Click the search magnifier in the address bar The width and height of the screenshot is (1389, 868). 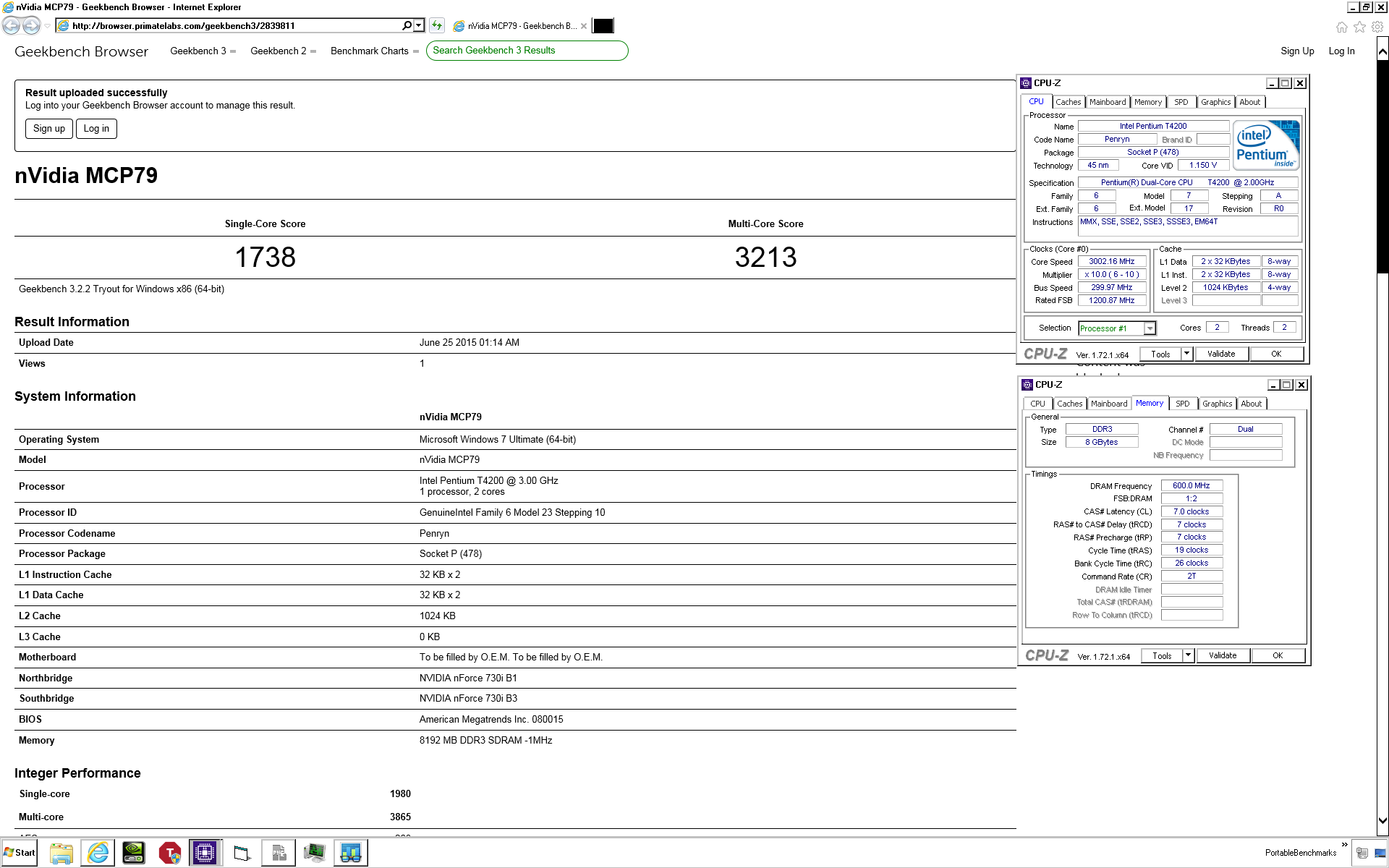pyautogui.click(x=407, y=25)
